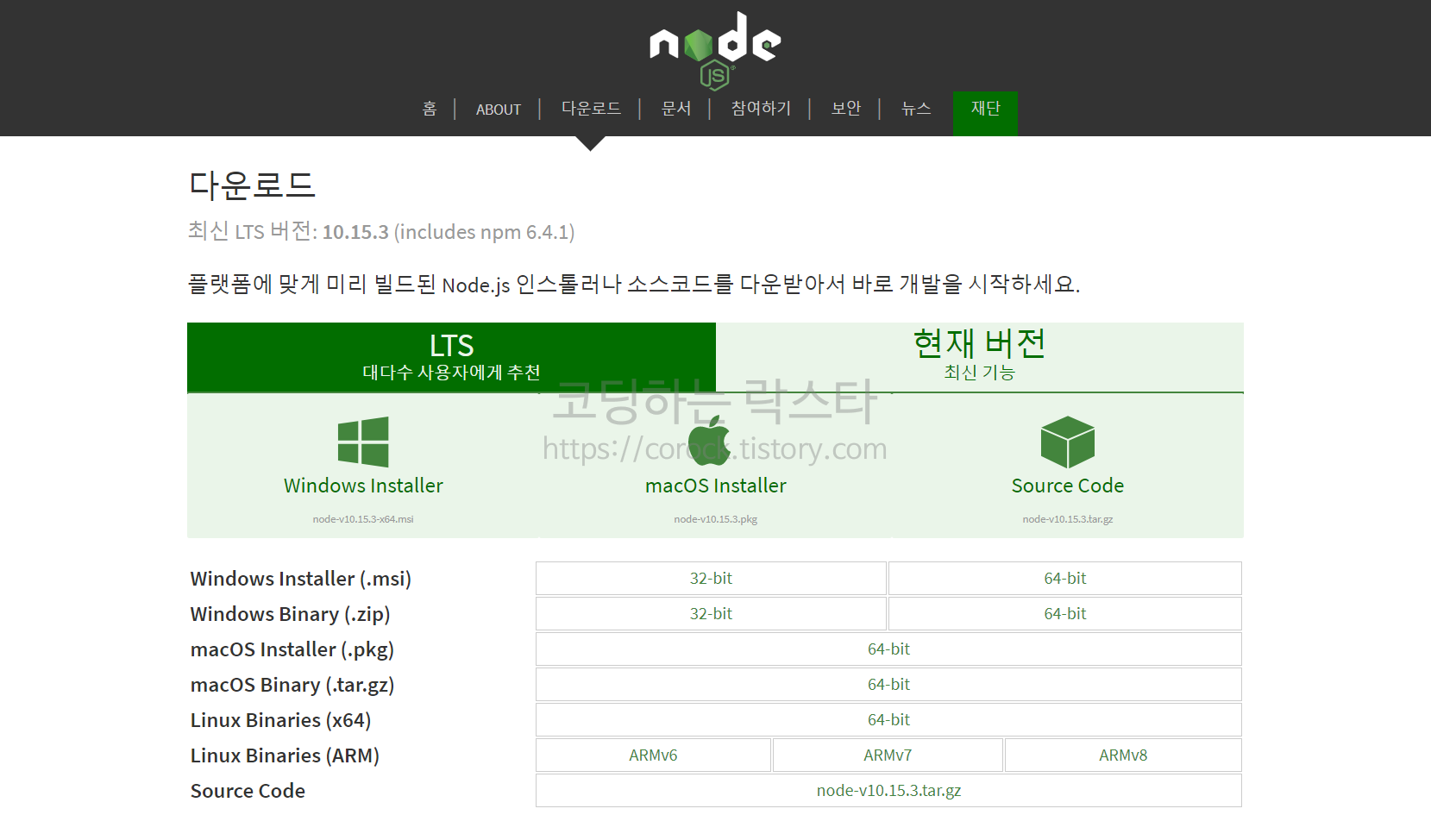
Task: Click the Windows Installer (.msi) row label
Action: pyautogui.click(x=301, y=579)
